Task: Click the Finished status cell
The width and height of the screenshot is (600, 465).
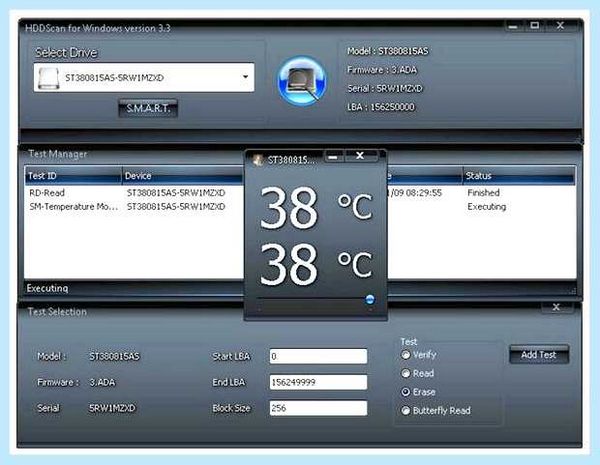Action: (483, 193)
